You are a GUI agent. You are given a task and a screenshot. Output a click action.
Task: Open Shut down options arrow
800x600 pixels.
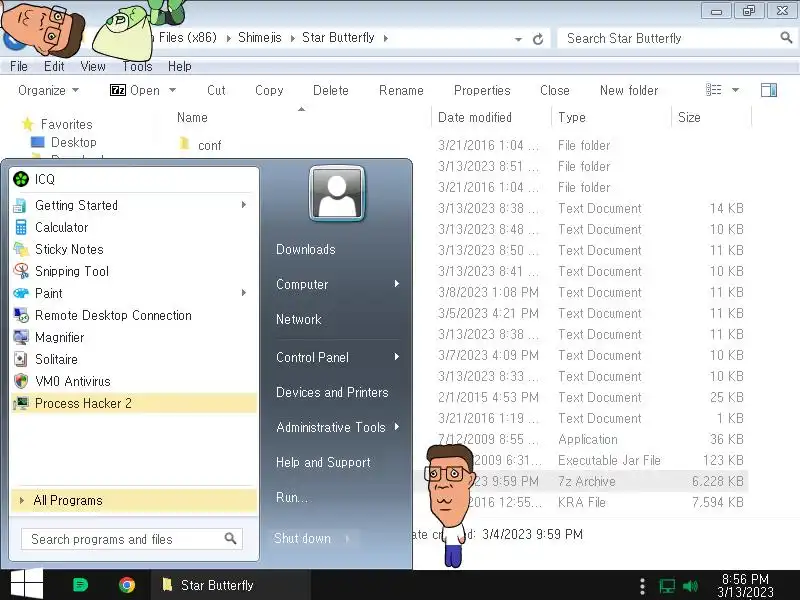click(x=347, y=538)
